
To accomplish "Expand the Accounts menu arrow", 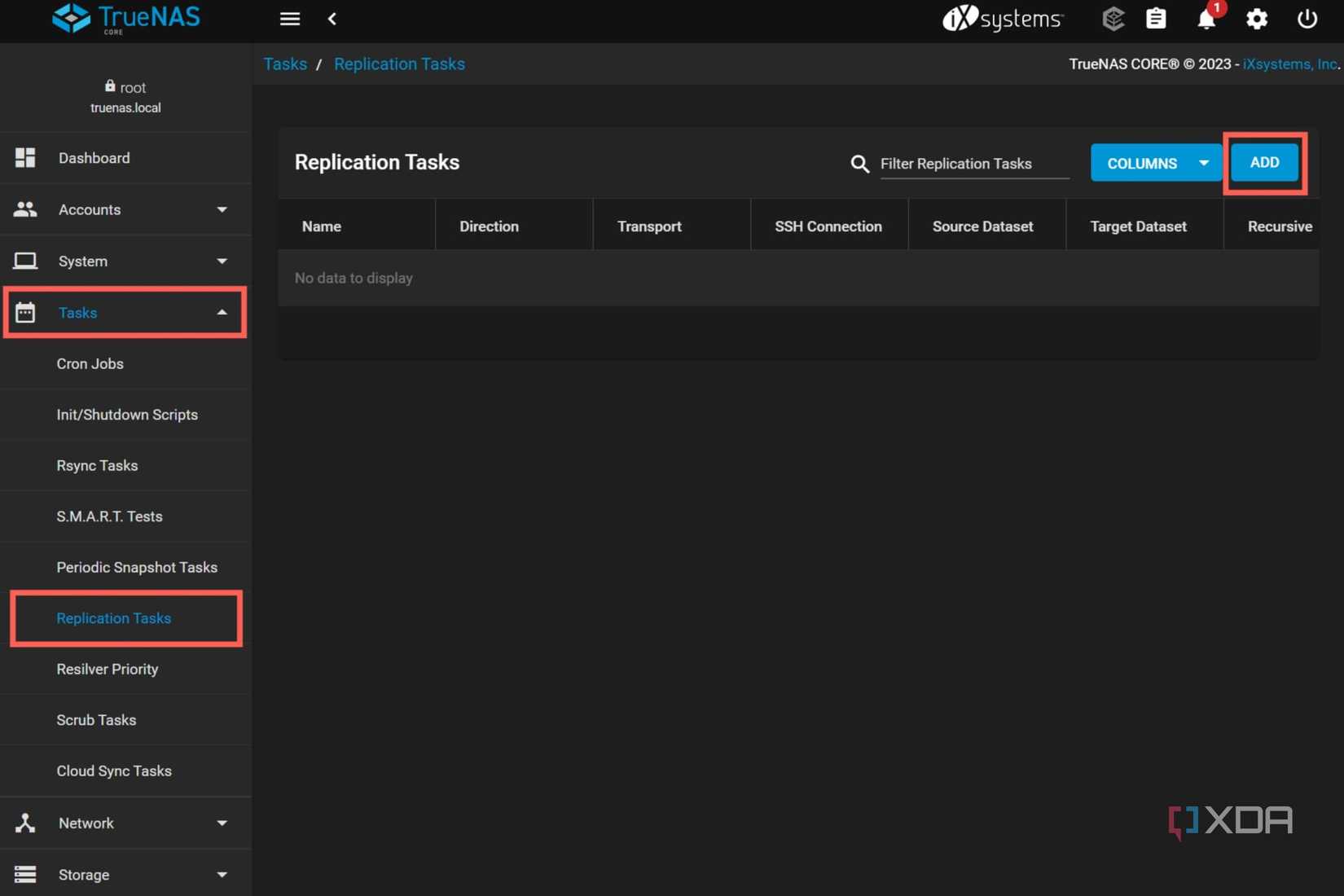I will click(x=222, y=209).
